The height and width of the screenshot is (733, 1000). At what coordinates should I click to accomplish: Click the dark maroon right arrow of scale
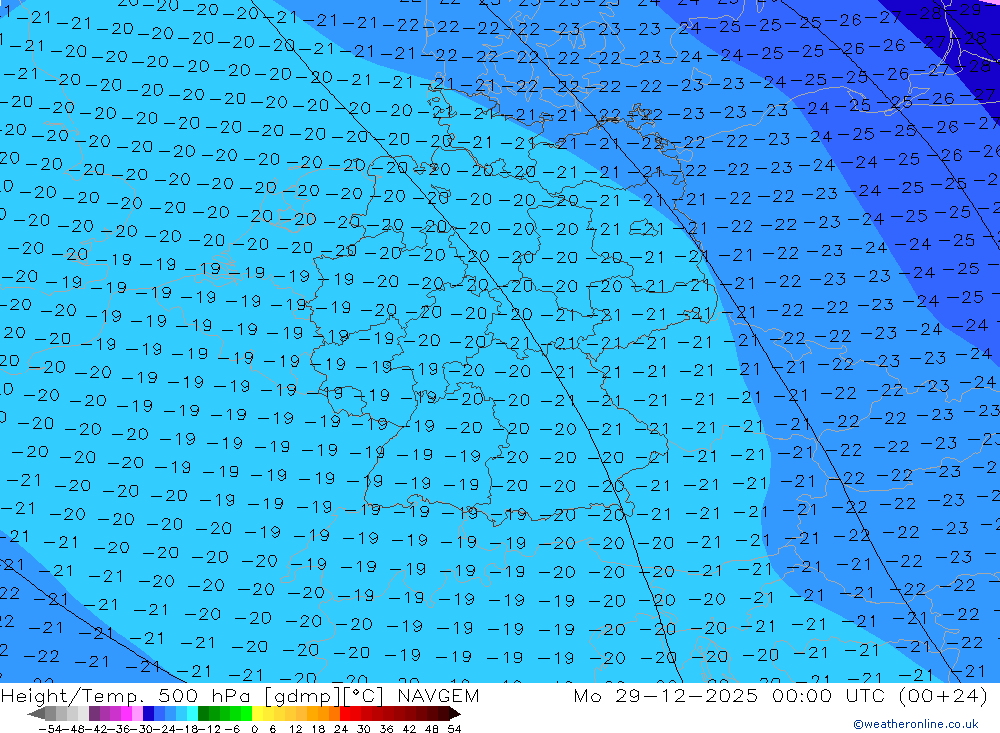(455, 714)
